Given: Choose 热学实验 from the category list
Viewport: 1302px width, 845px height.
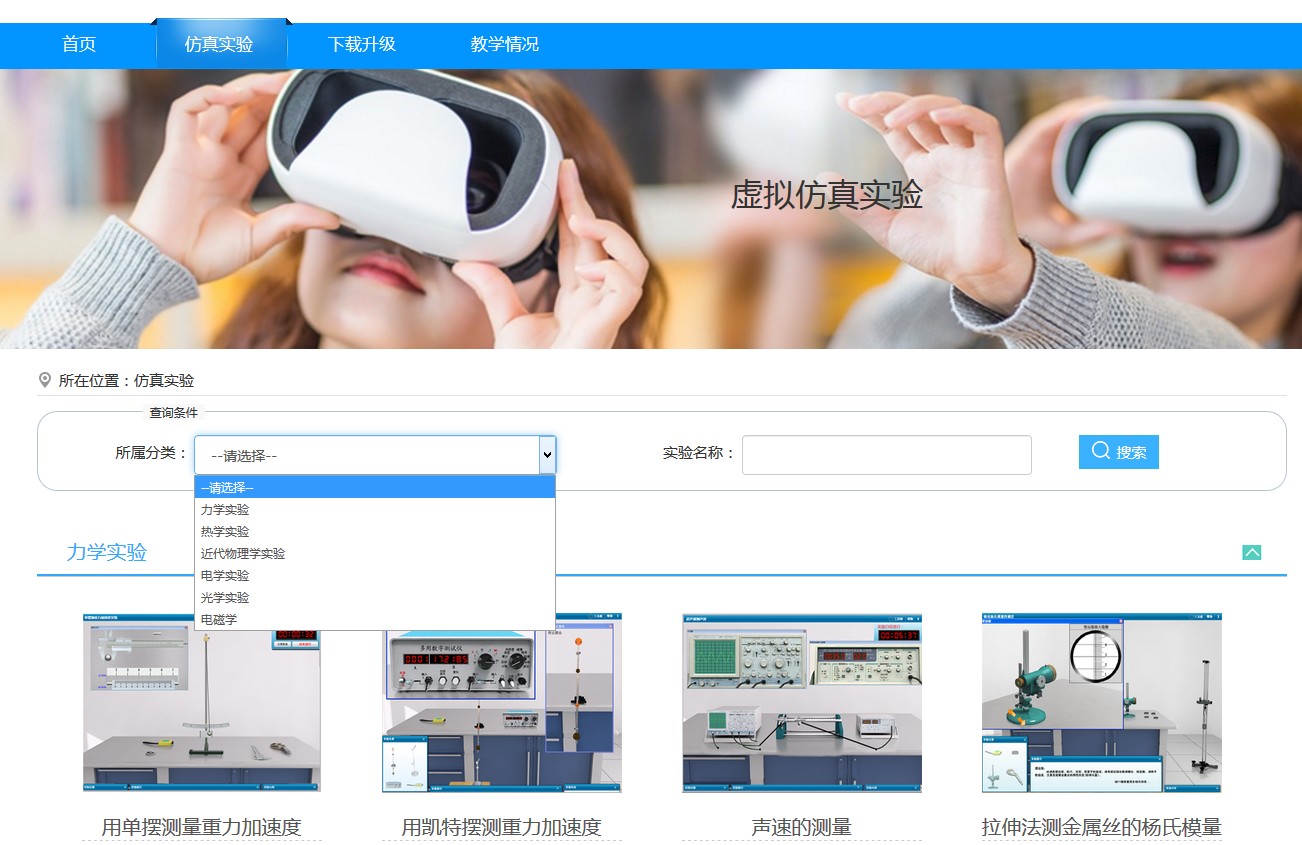Looking at the screenshot, I should click(x=225, y=532).
